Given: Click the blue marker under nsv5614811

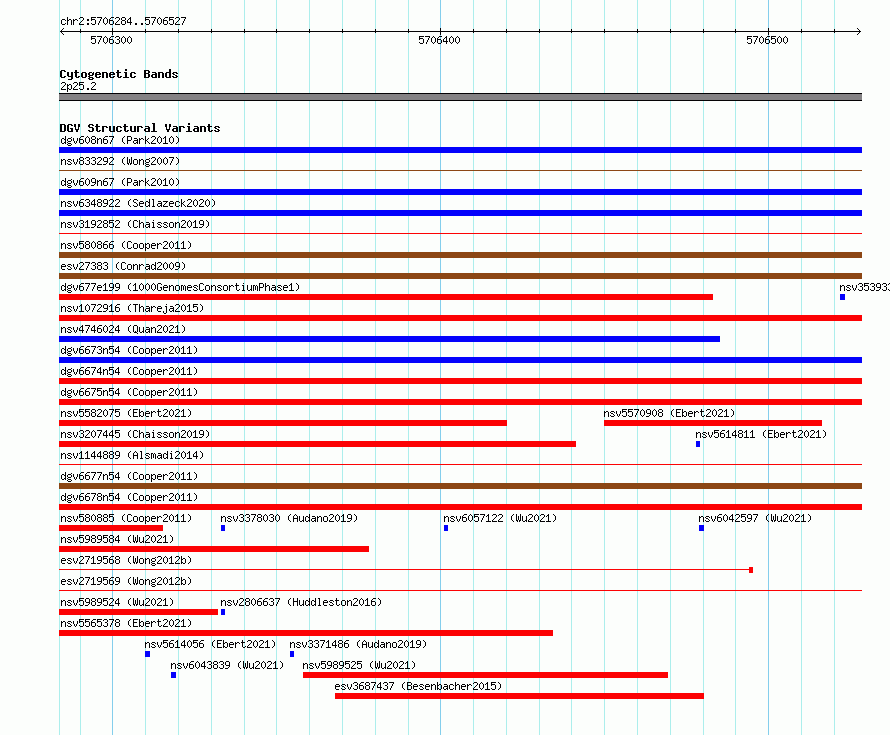Looking at the screenshot, I should pos(698,444).
